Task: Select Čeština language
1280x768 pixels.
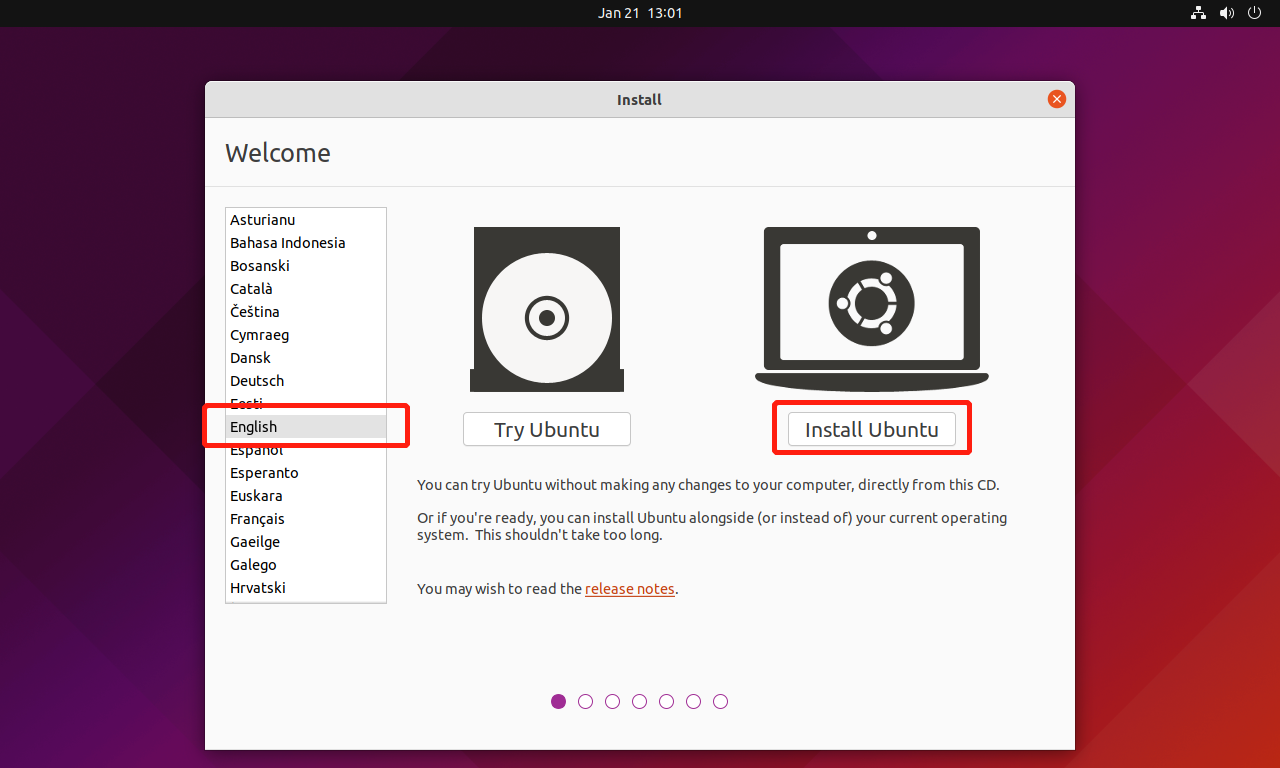Action: [306, 312]
